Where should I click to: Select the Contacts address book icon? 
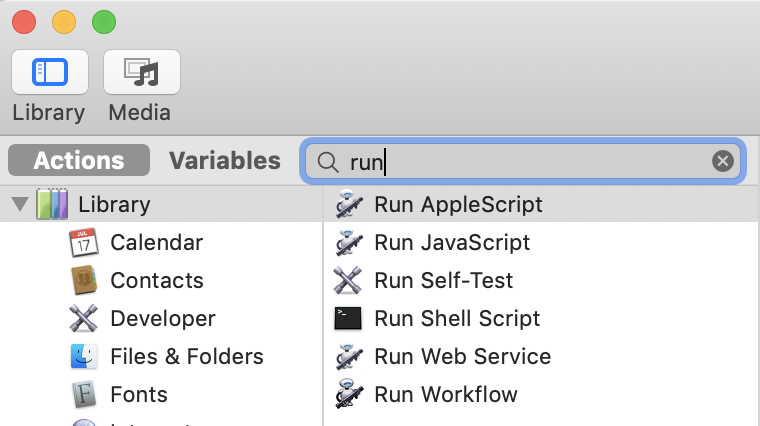point(84,280)
